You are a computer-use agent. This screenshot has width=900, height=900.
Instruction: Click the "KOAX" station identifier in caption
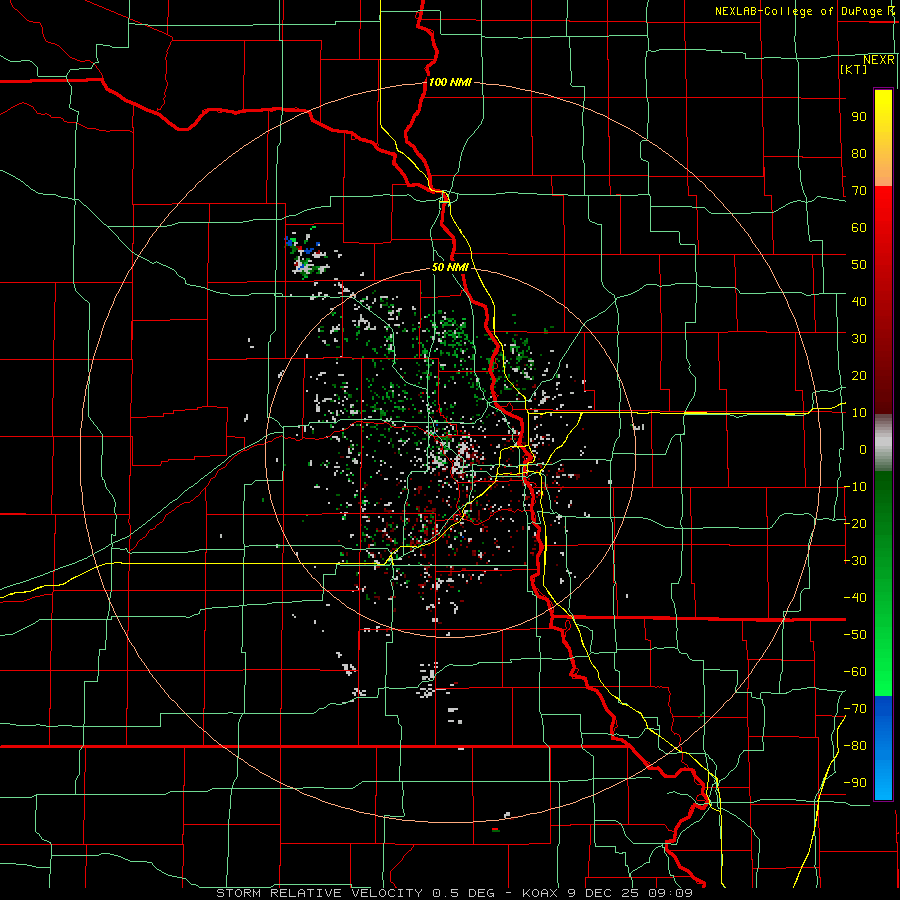click(540, 893)
